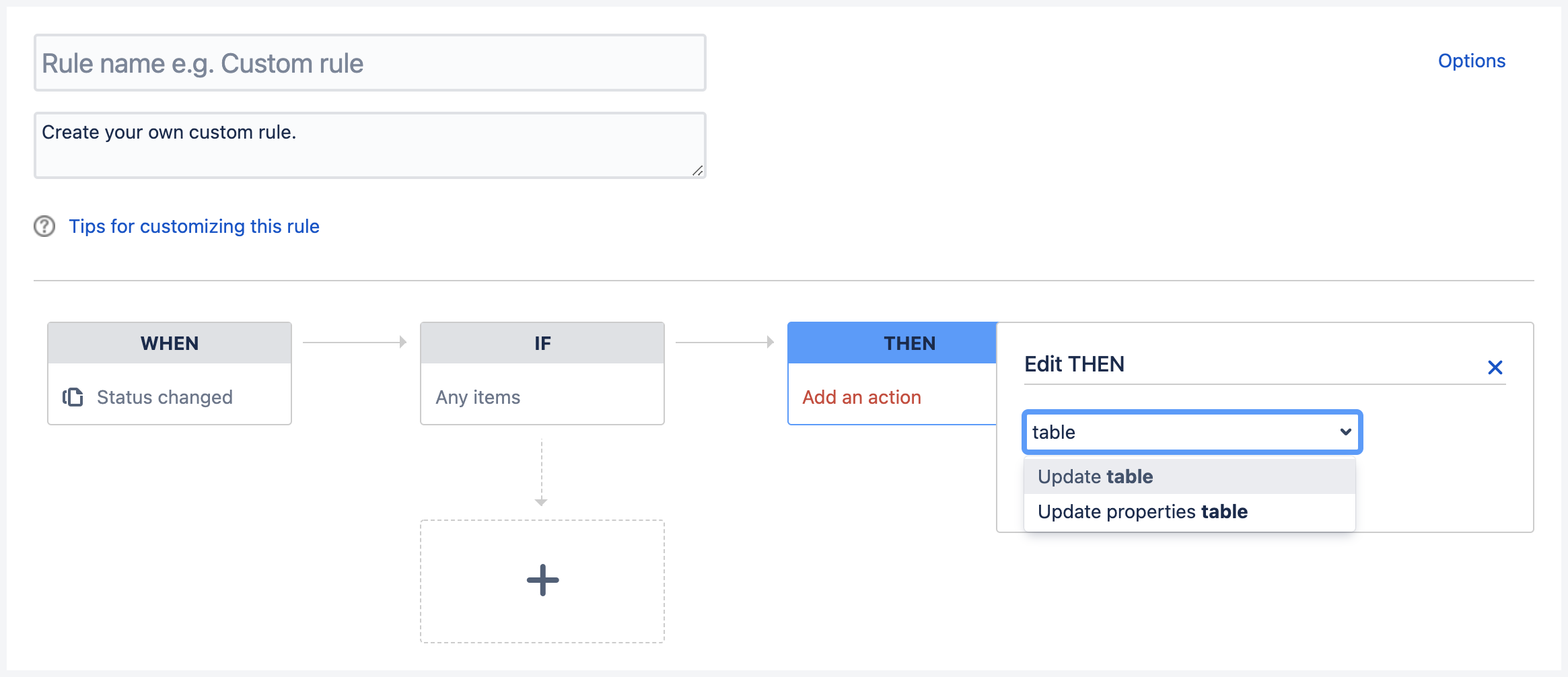Click the Status changed trigger icon
The height and width of the screenshot is (677, 1568).
(x=73, y=397)
